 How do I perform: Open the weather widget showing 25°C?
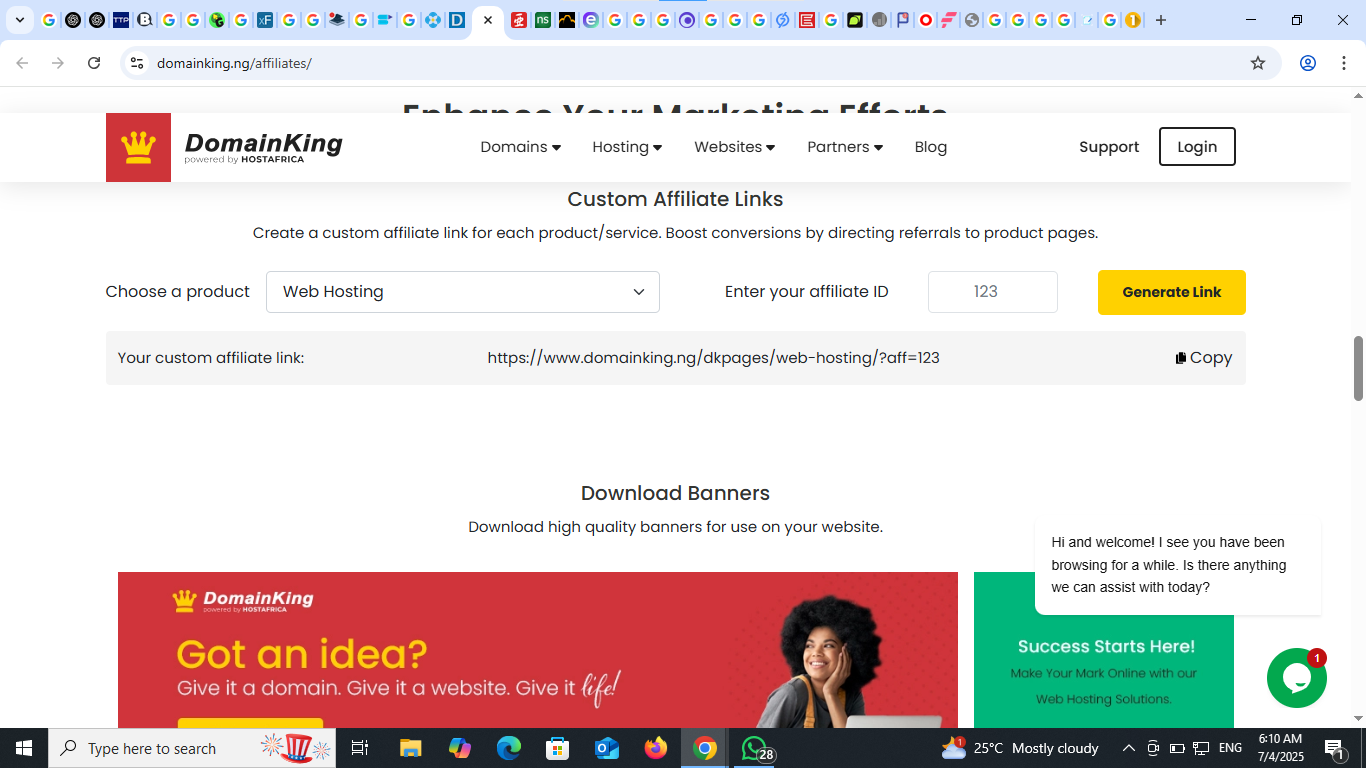tap(1020, 748)
